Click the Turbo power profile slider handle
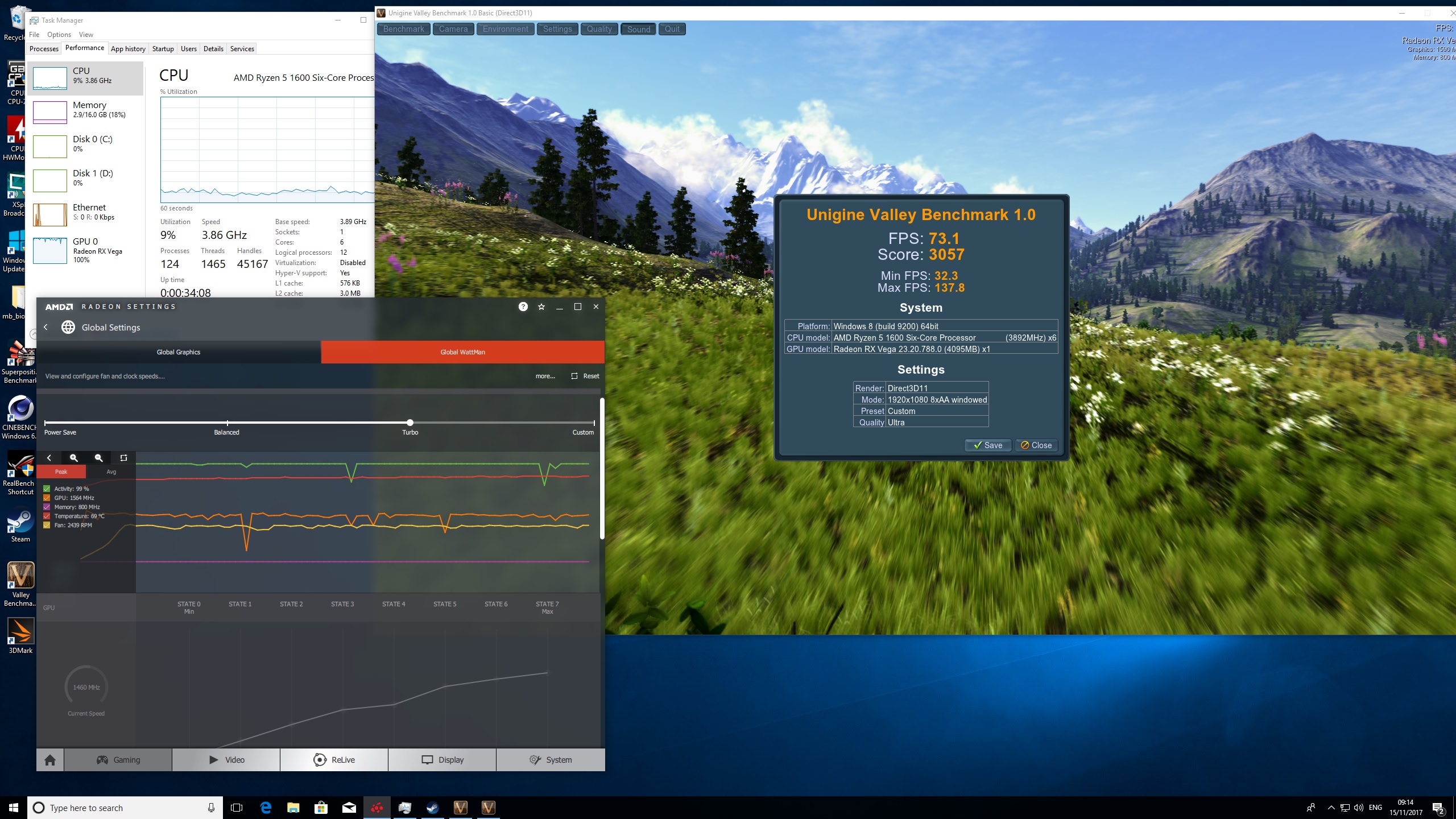 (x=410, y=423)
